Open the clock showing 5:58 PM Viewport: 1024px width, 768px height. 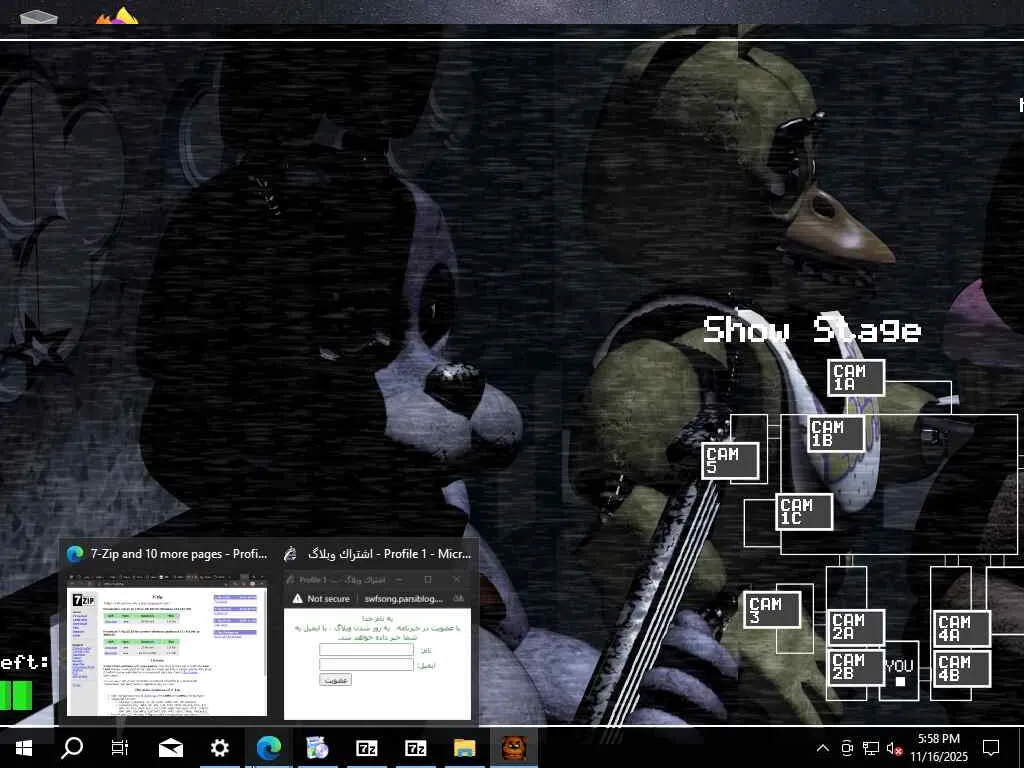939,748
